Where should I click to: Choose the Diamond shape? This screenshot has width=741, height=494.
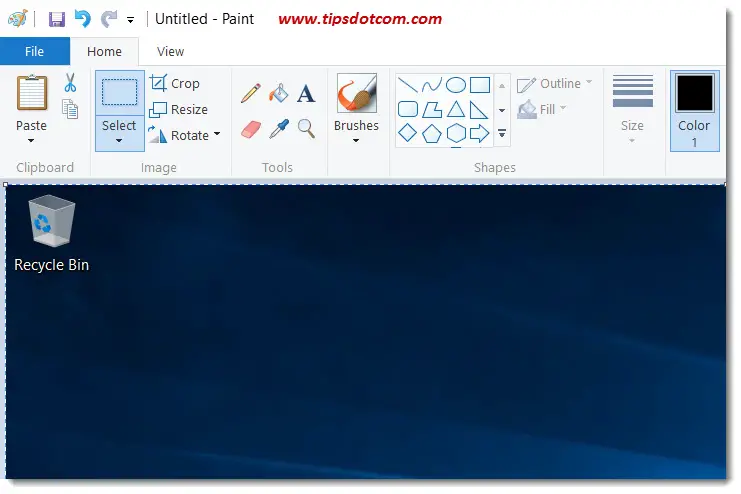pyautogui.click(x=407, y=133)
